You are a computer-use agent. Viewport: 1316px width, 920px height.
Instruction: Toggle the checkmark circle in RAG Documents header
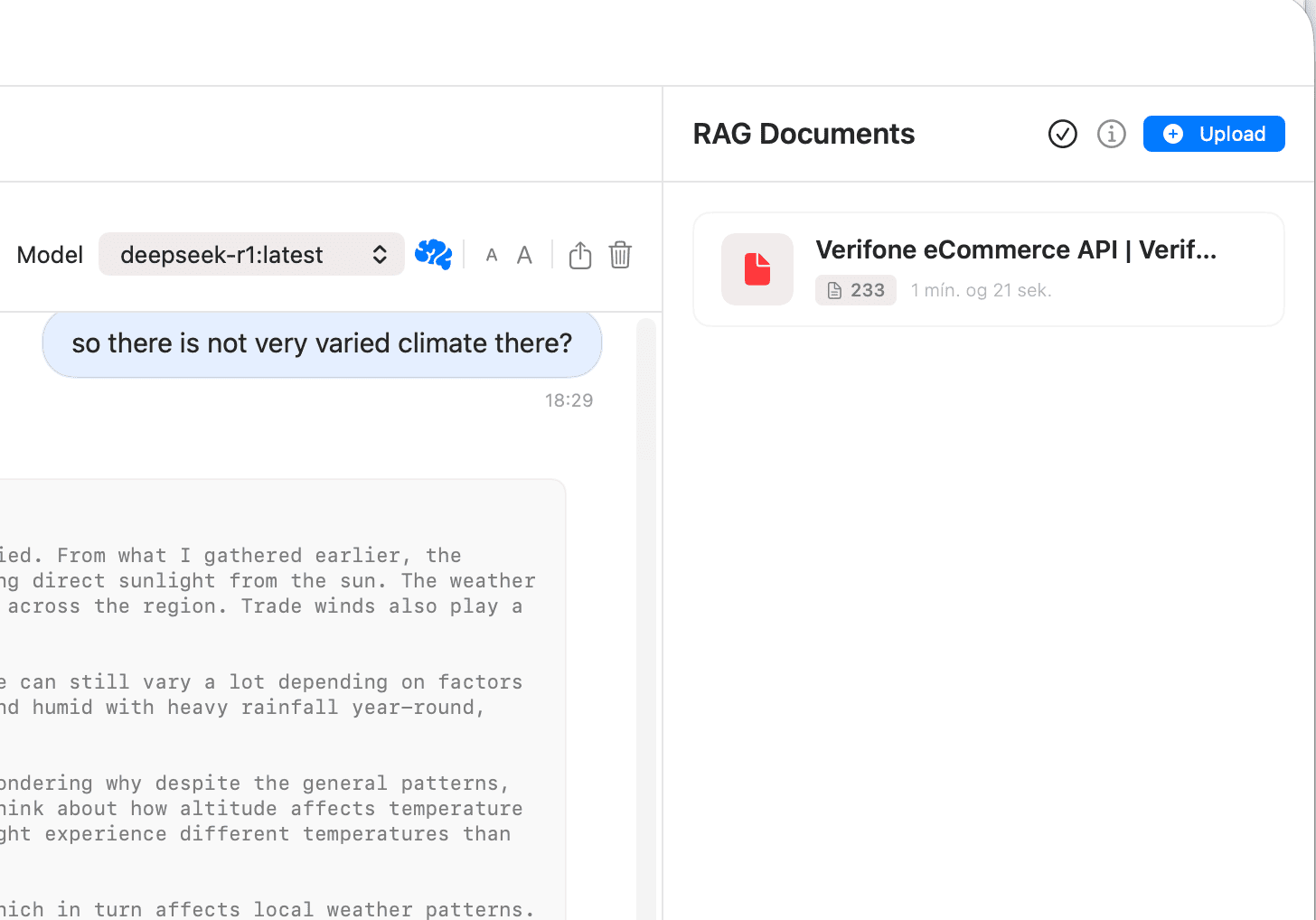(1062, 133)
